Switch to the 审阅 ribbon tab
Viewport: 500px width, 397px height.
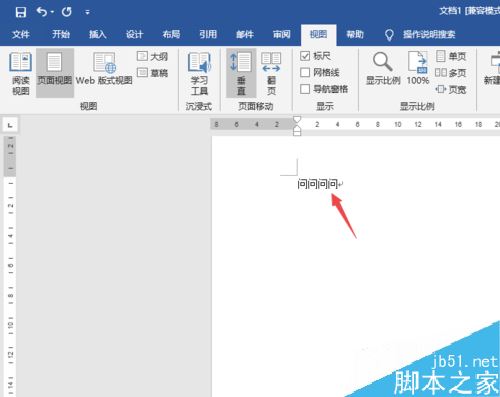[282, 34]
